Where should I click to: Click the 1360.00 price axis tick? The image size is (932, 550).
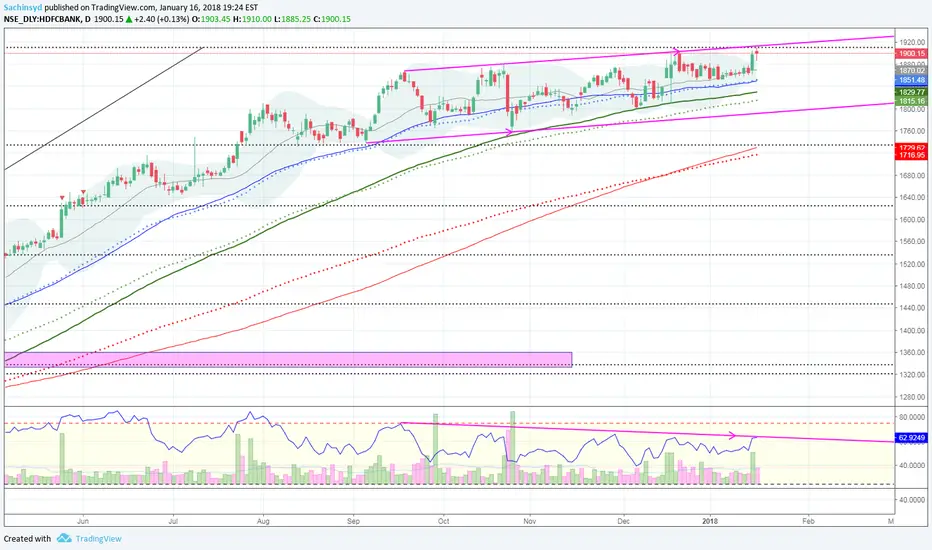[x=912, y=353]
